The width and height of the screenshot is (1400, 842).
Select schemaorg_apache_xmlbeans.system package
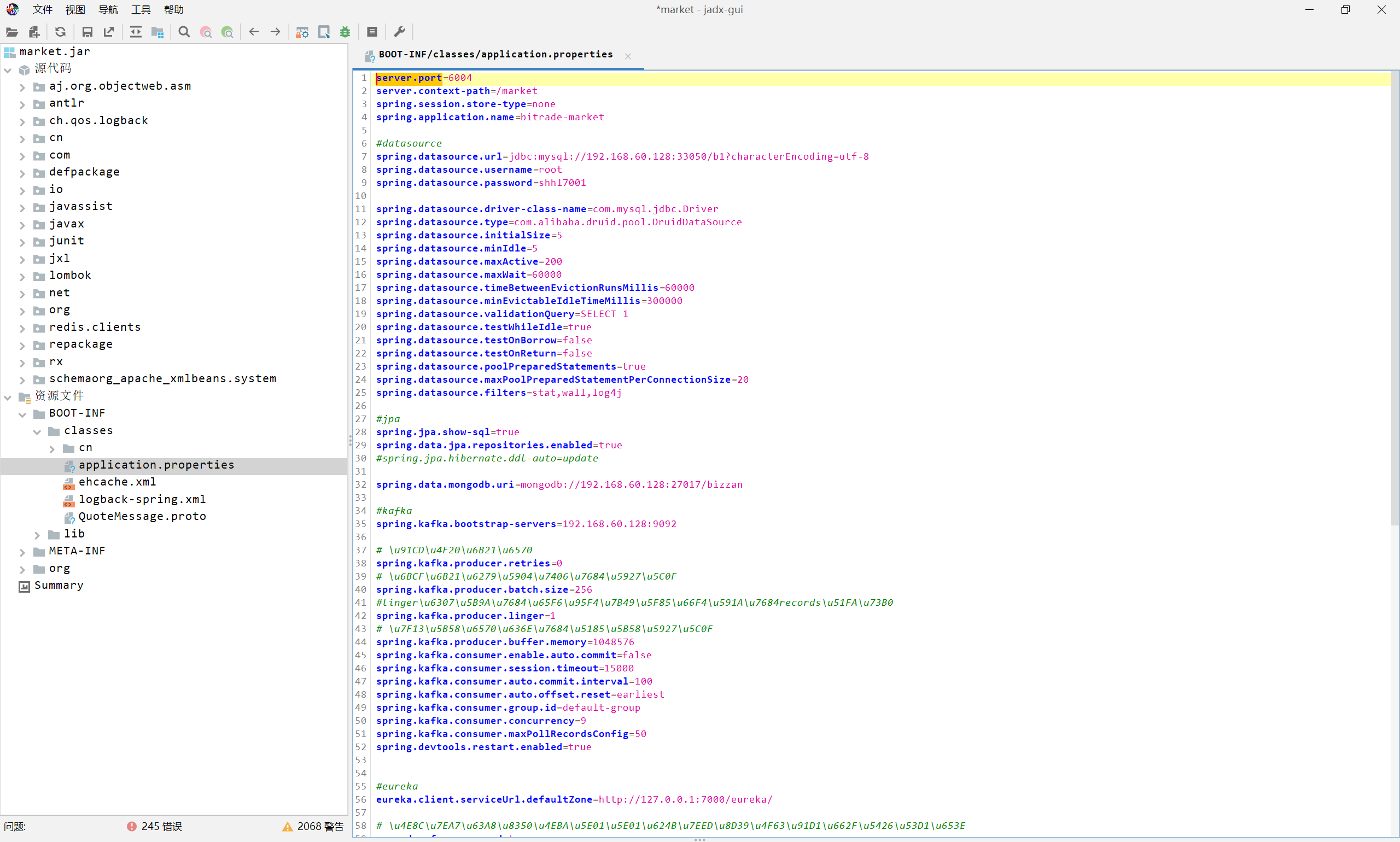pyautogui.click(x=162, y=378)
